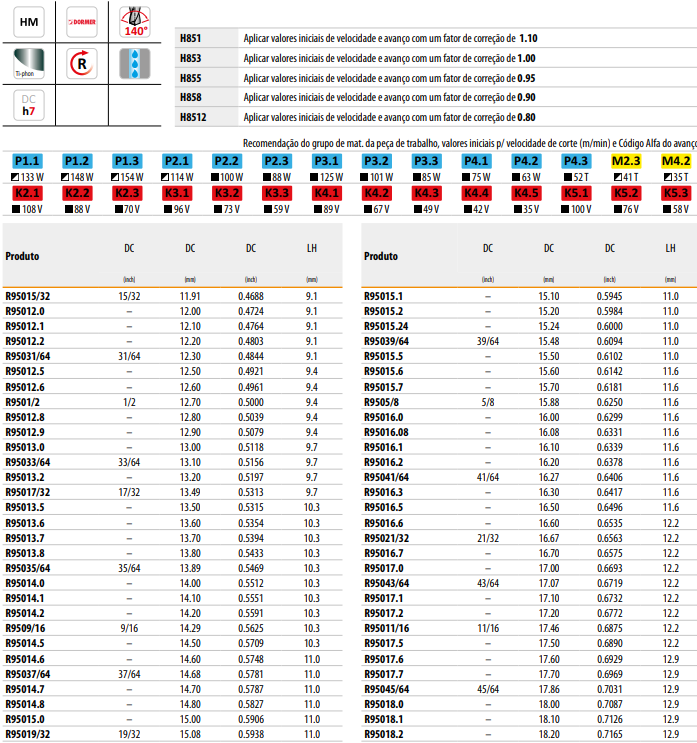Select the blue P1.1 material group badge
The height and width of the screenshot is (743, 697).
pyautogui.click(x=28, y=161)
